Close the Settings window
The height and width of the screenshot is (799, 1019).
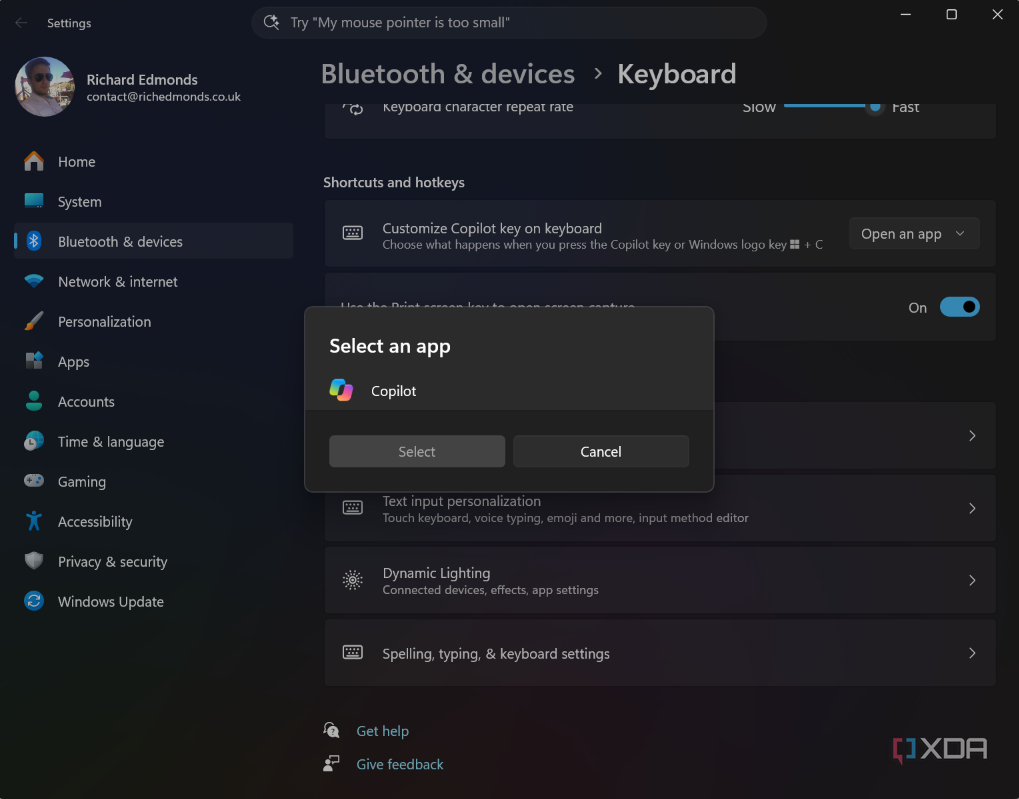pos(998,14)
